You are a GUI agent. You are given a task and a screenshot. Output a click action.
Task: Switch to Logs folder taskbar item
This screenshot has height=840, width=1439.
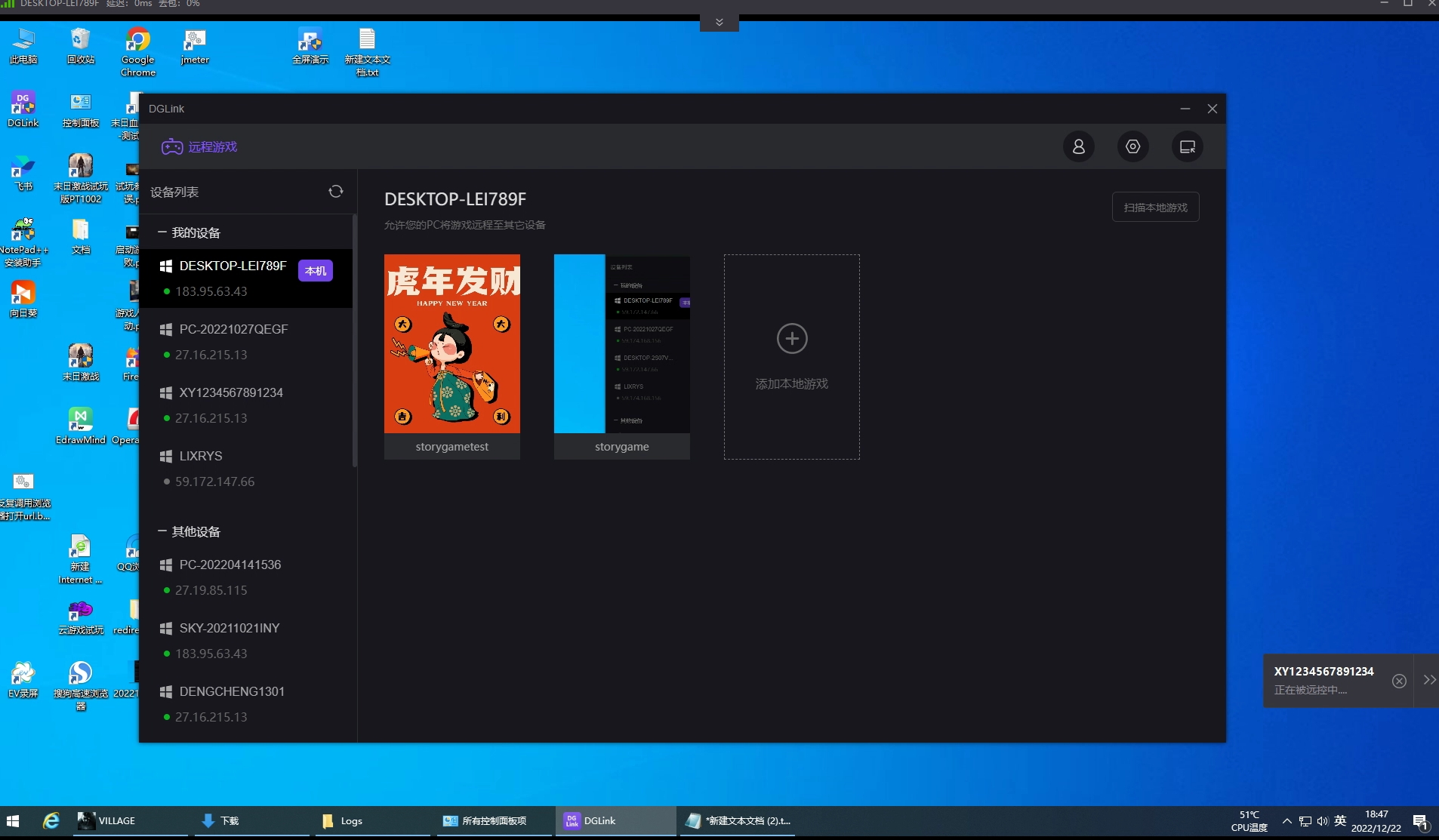373,821
